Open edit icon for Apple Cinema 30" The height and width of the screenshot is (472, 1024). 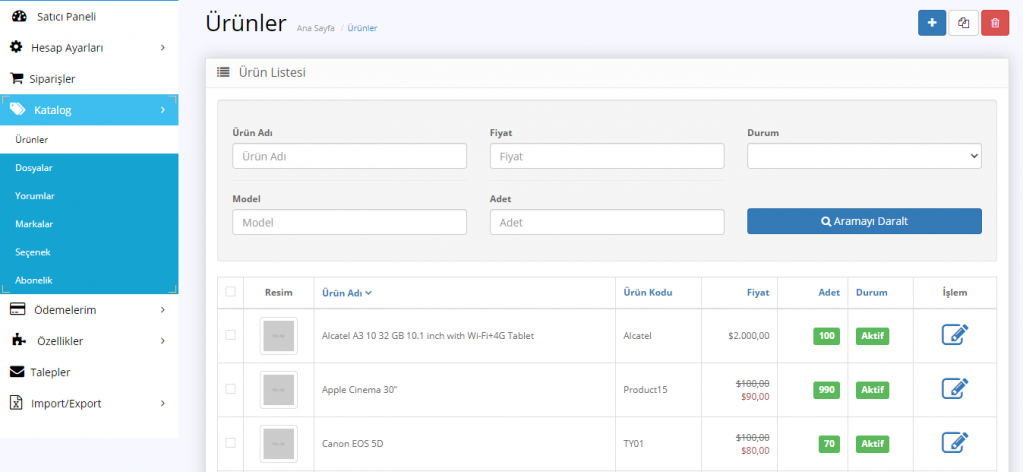click(955, 388)
